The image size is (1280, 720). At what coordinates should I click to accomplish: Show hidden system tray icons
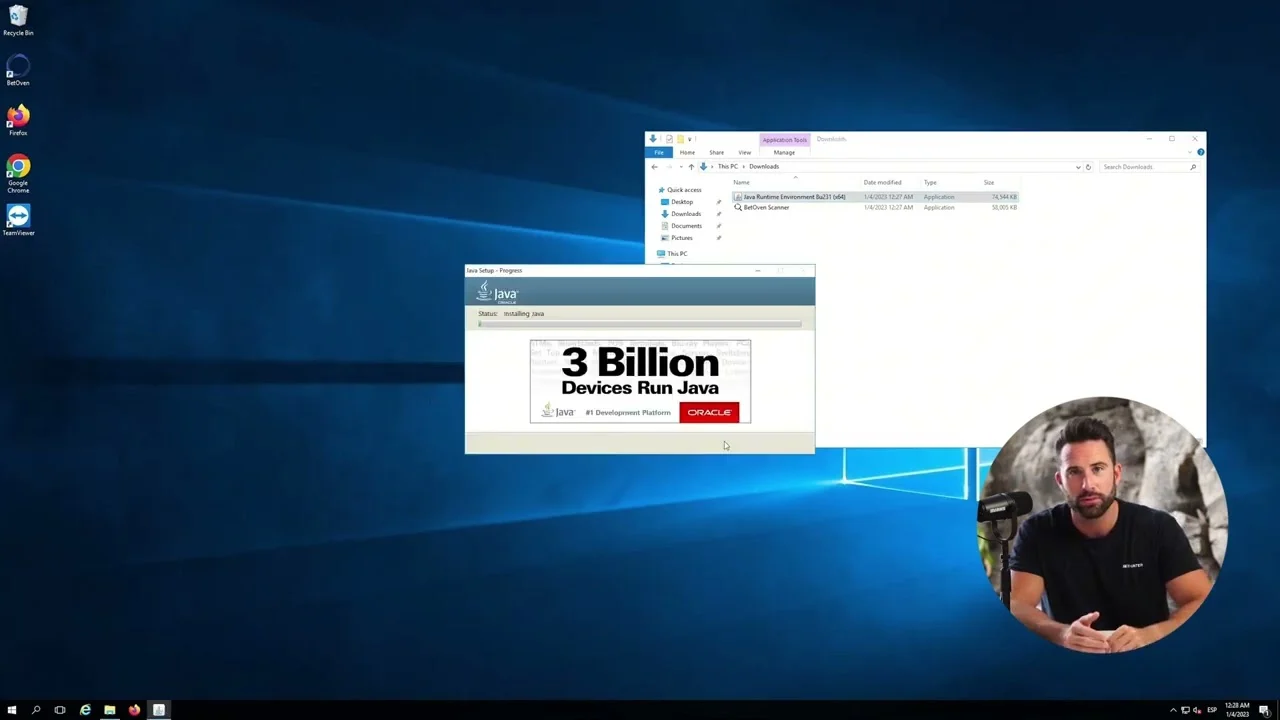(1173, 710)
